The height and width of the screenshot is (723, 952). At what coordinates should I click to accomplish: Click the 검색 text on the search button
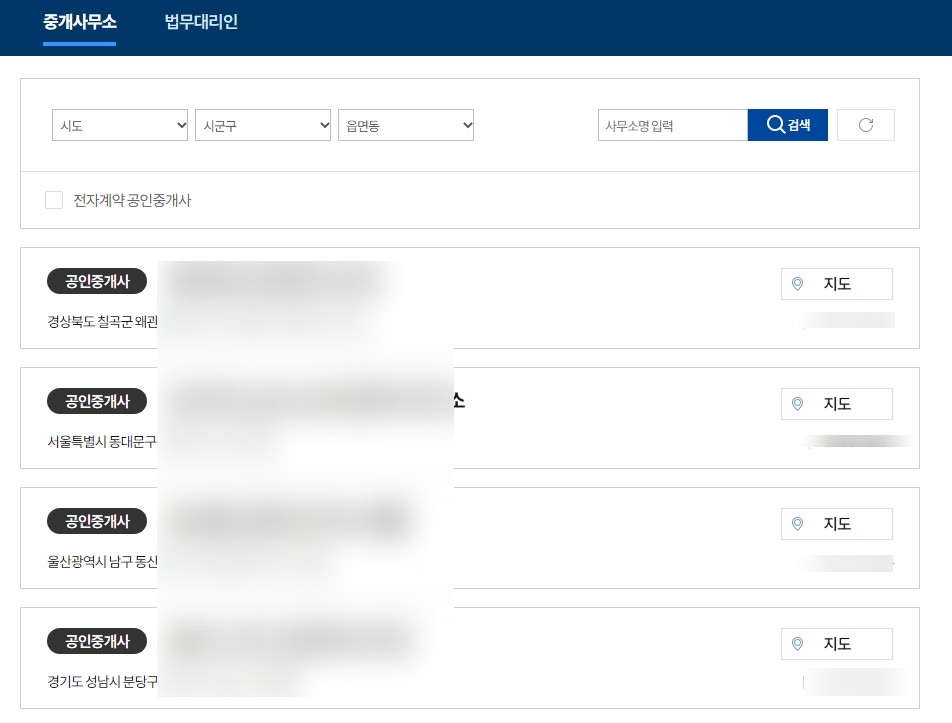799,125
